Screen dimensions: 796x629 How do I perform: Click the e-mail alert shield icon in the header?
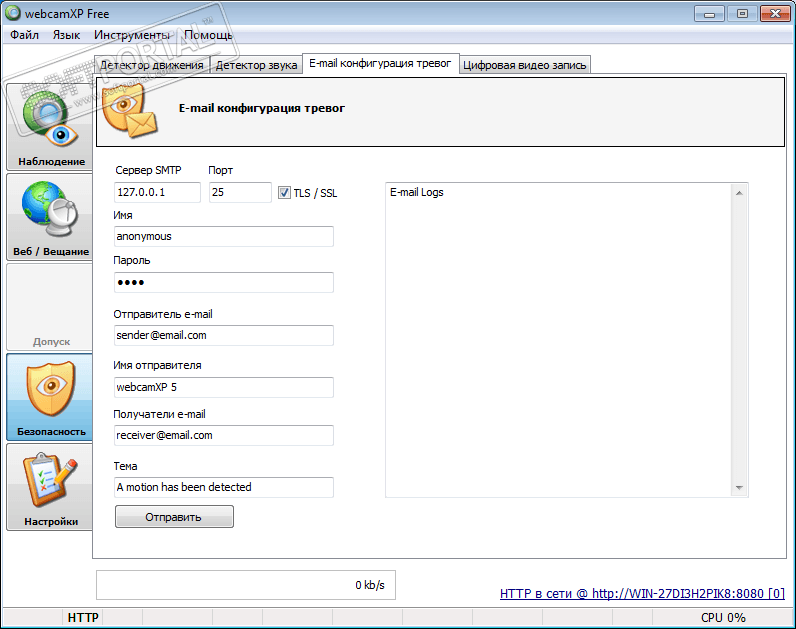[x=129, y=111]
